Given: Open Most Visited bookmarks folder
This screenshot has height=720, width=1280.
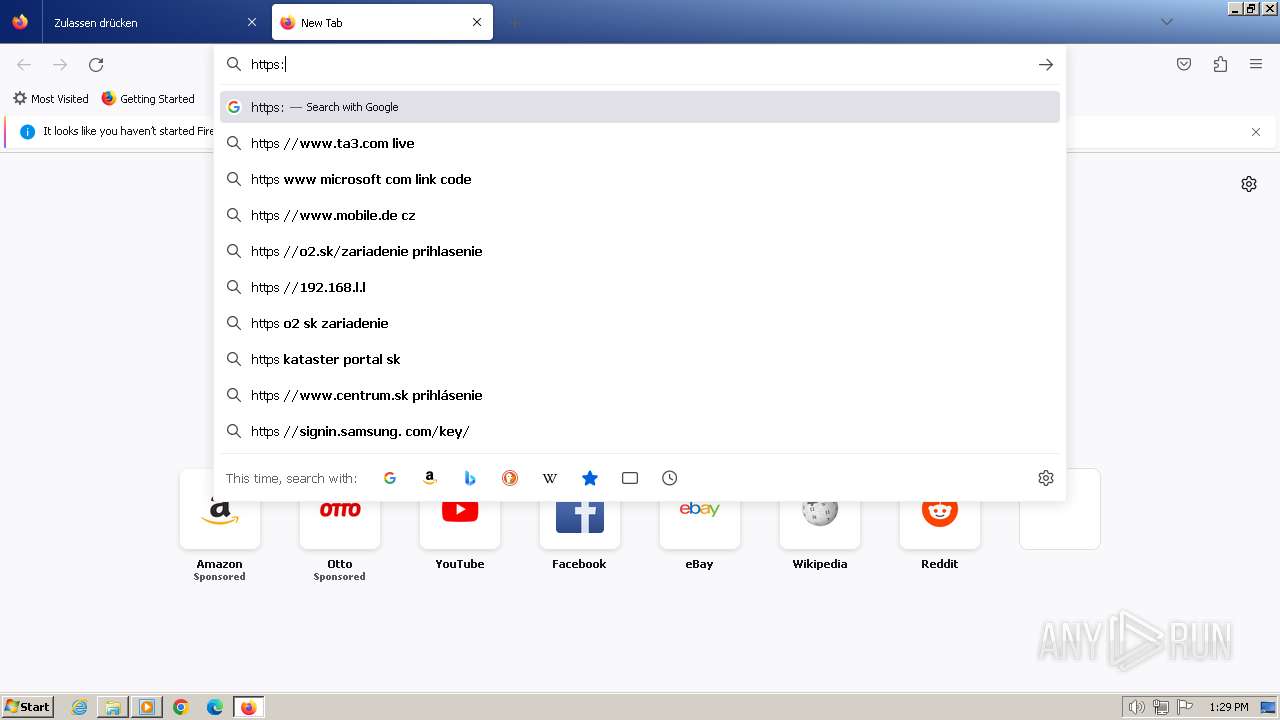Looking at the screenshot, I should tap(50, 99).
